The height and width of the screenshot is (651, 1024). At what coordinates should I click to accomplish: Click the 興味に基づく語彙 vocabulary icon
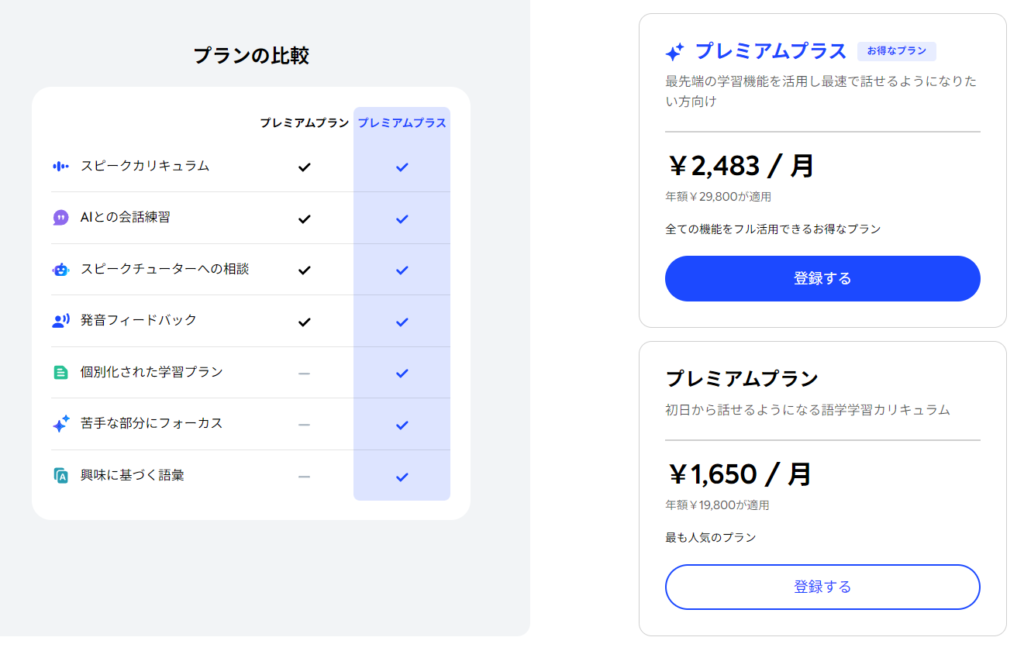[61, 476]
